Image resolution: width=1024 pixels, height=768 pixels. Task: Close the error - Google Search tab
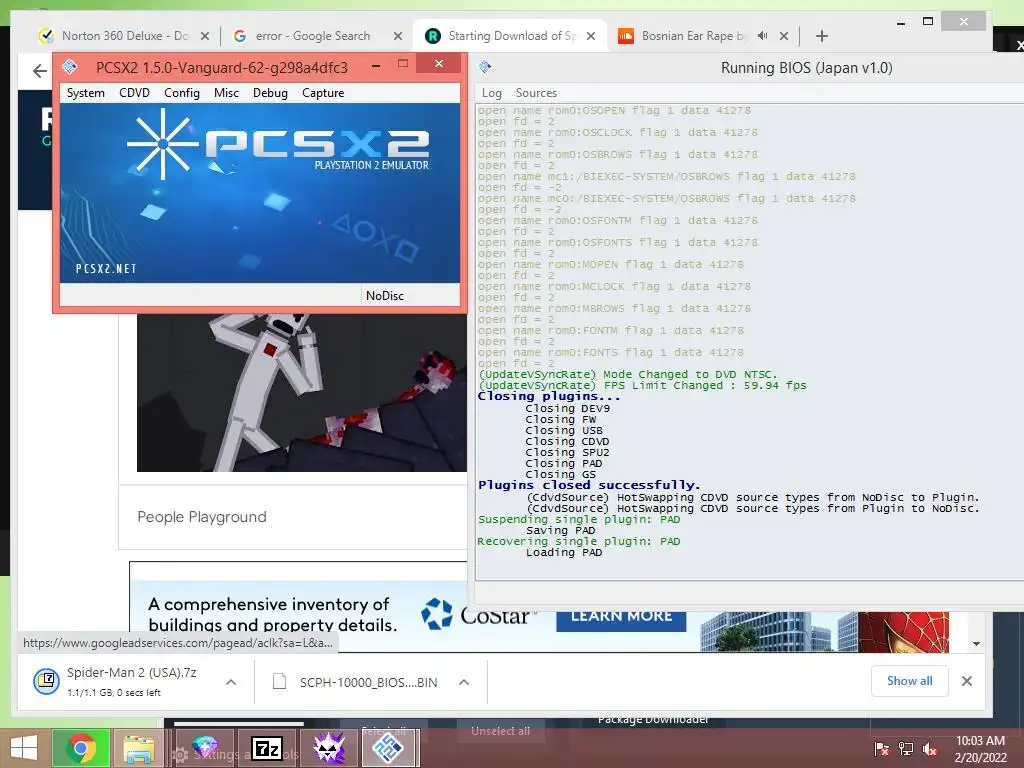point(398,36)
